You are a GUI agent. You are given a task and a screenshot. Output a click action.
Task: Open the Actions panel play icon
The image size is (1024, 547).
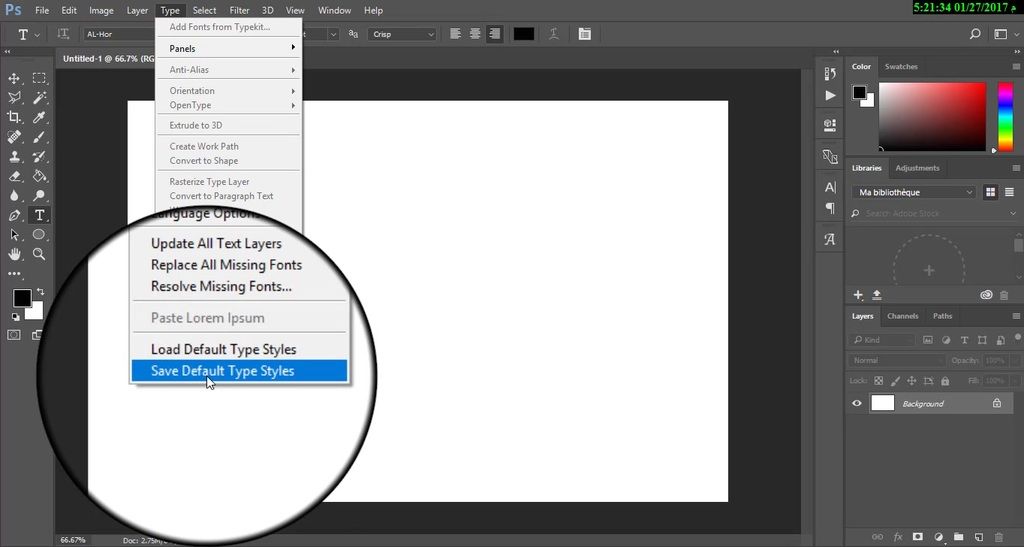pos(830,95)
